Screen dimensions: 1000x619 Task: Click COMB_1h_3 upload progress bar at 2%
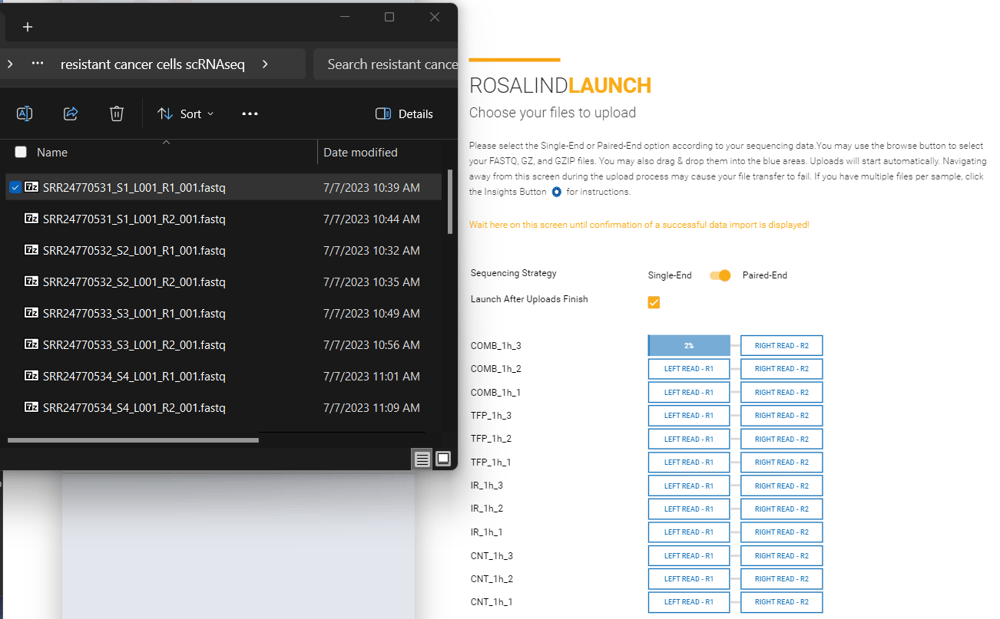click(689, 346)
